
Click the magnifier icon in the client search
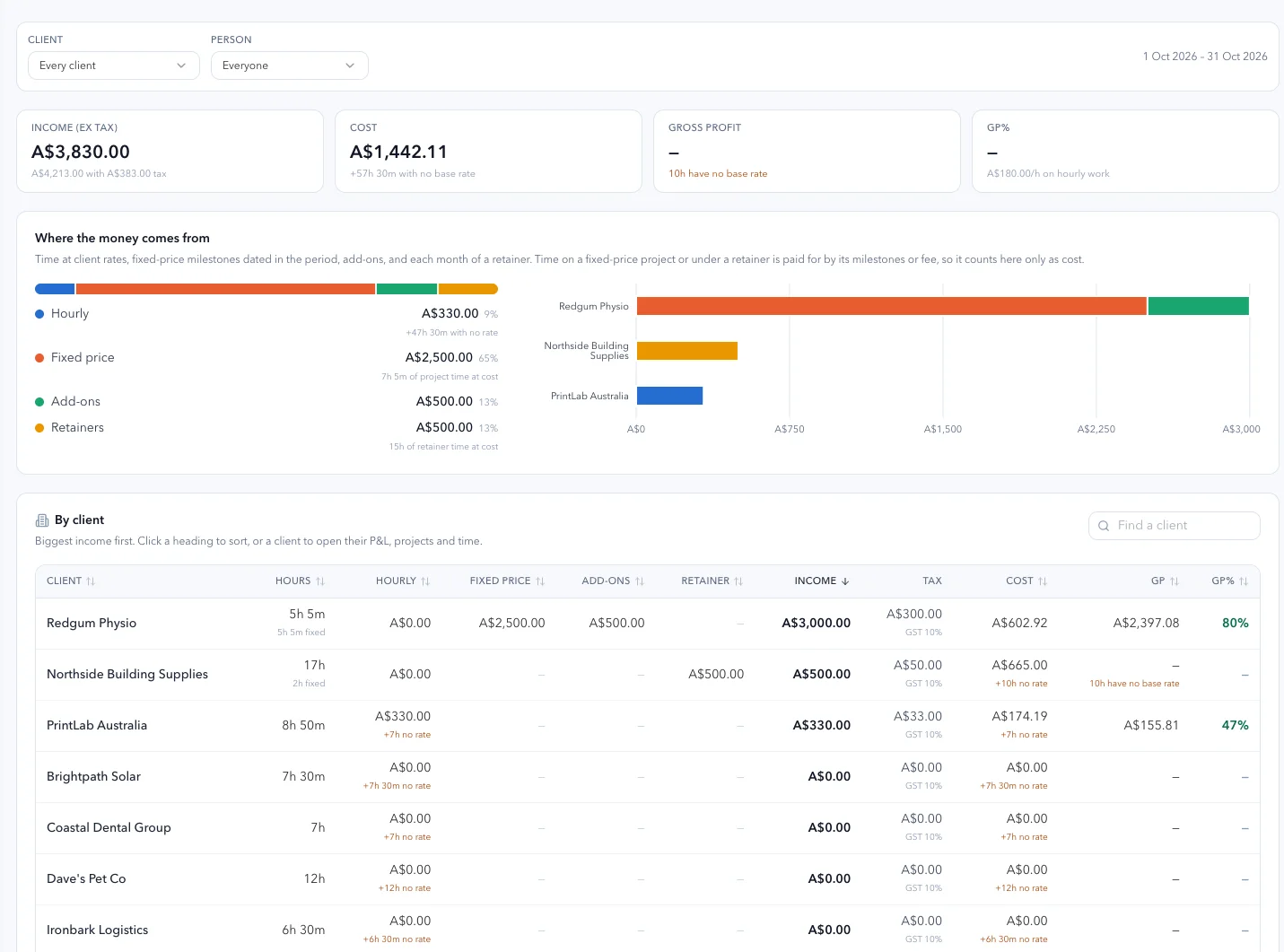pos(1105,526)
